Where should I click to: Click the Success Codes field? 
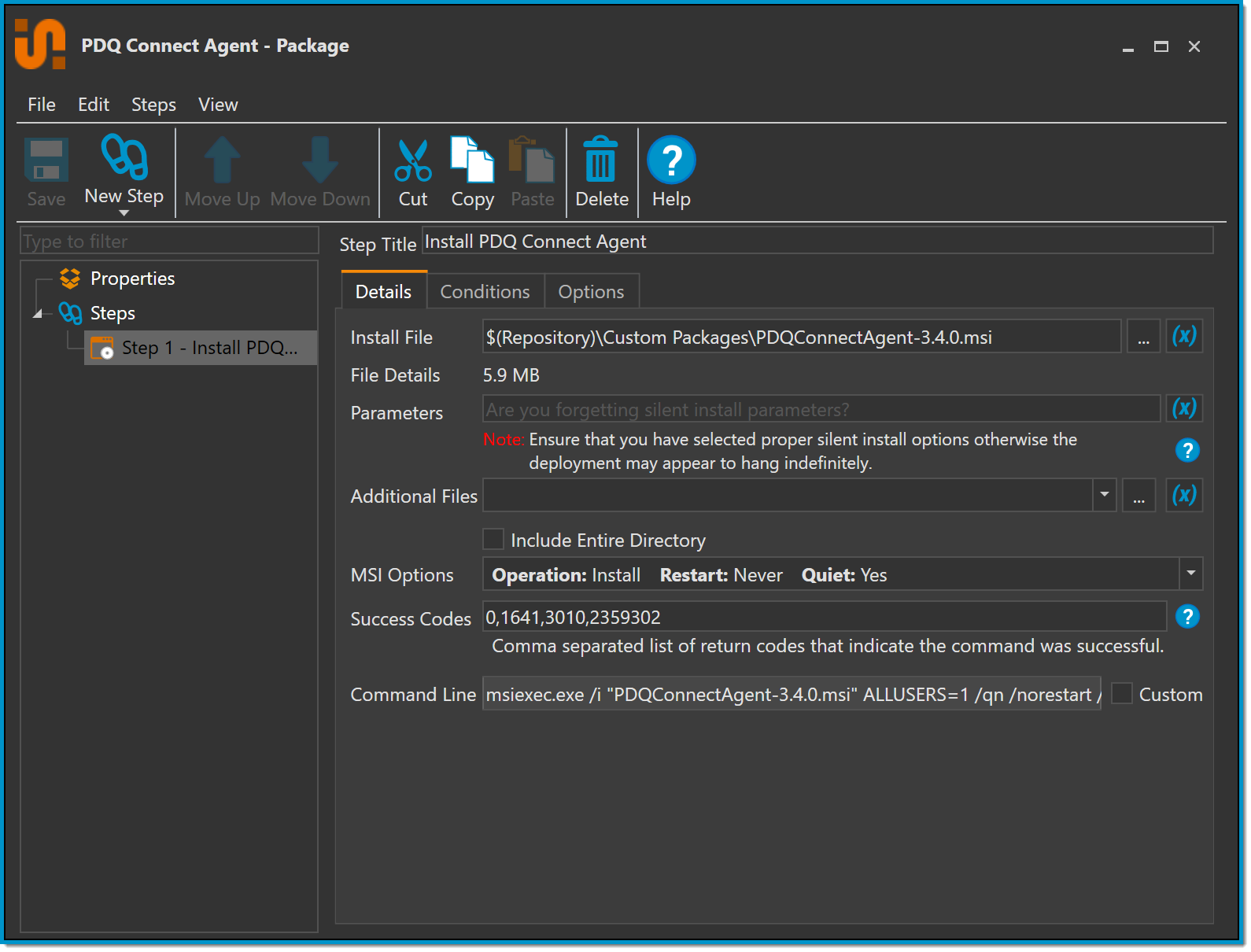pos(825,617)
